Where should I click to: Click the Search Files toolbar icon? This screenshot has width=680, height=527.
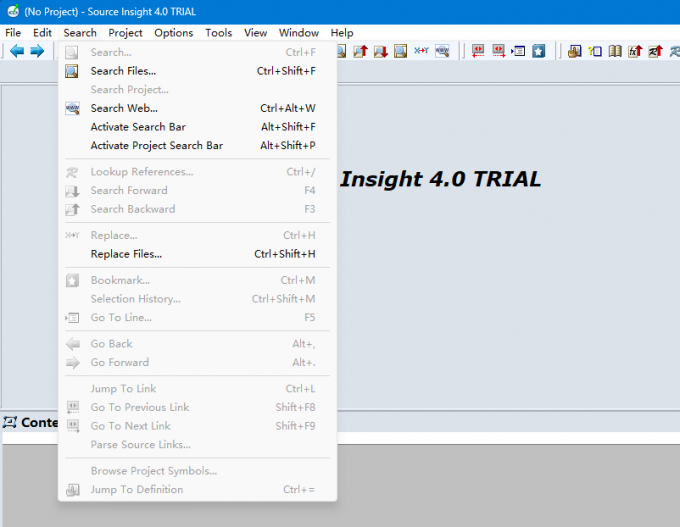pyautogui.click(x=401, y=51)
